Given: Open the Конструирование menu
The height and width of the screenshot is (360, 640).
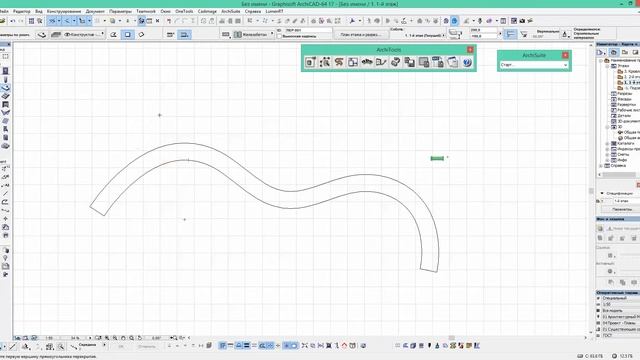Looking at the screenshot, I should coord(64,11).
